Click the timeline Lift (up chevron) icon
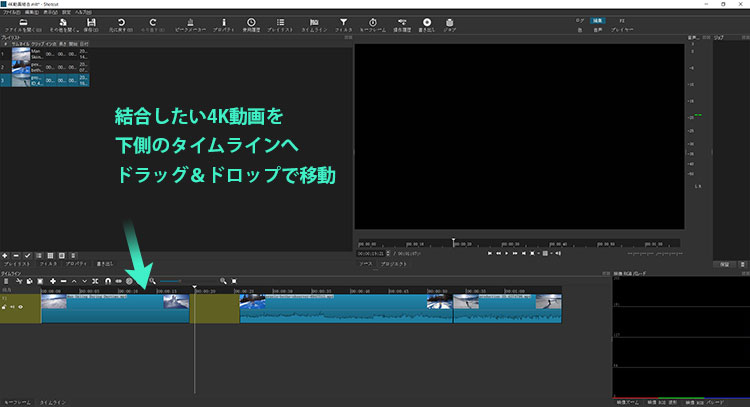The width and height of the screenshot is (750, 407). (74, 281)
